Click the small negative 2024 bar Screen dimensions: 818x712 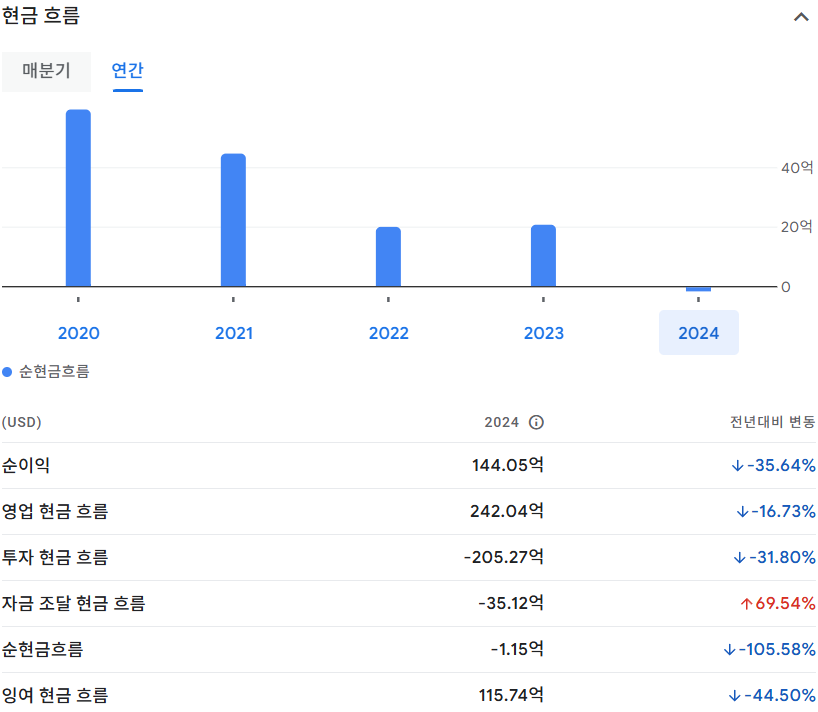[698, 289]
